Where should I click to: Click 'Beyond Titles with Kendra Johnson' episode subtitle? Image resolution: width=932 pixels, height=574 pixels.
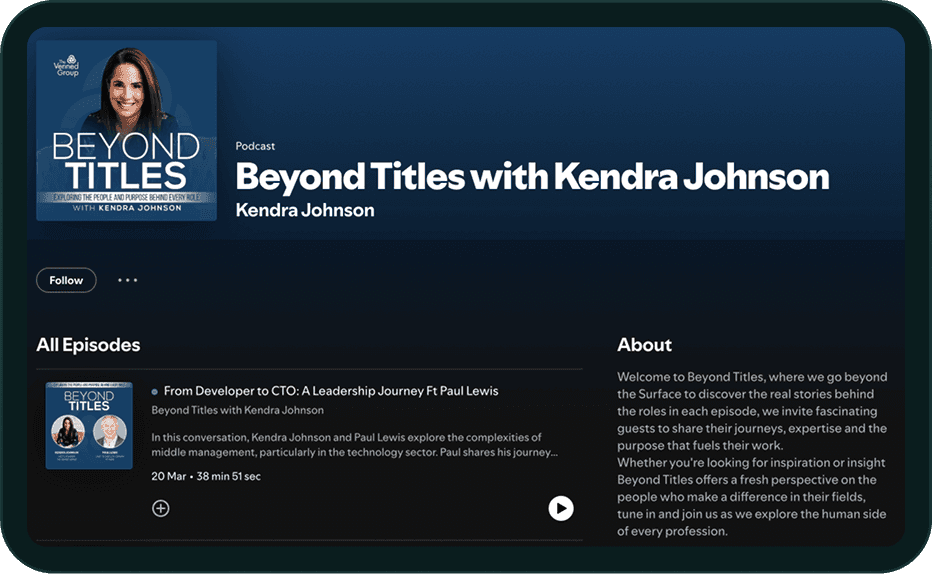(237, 410)
